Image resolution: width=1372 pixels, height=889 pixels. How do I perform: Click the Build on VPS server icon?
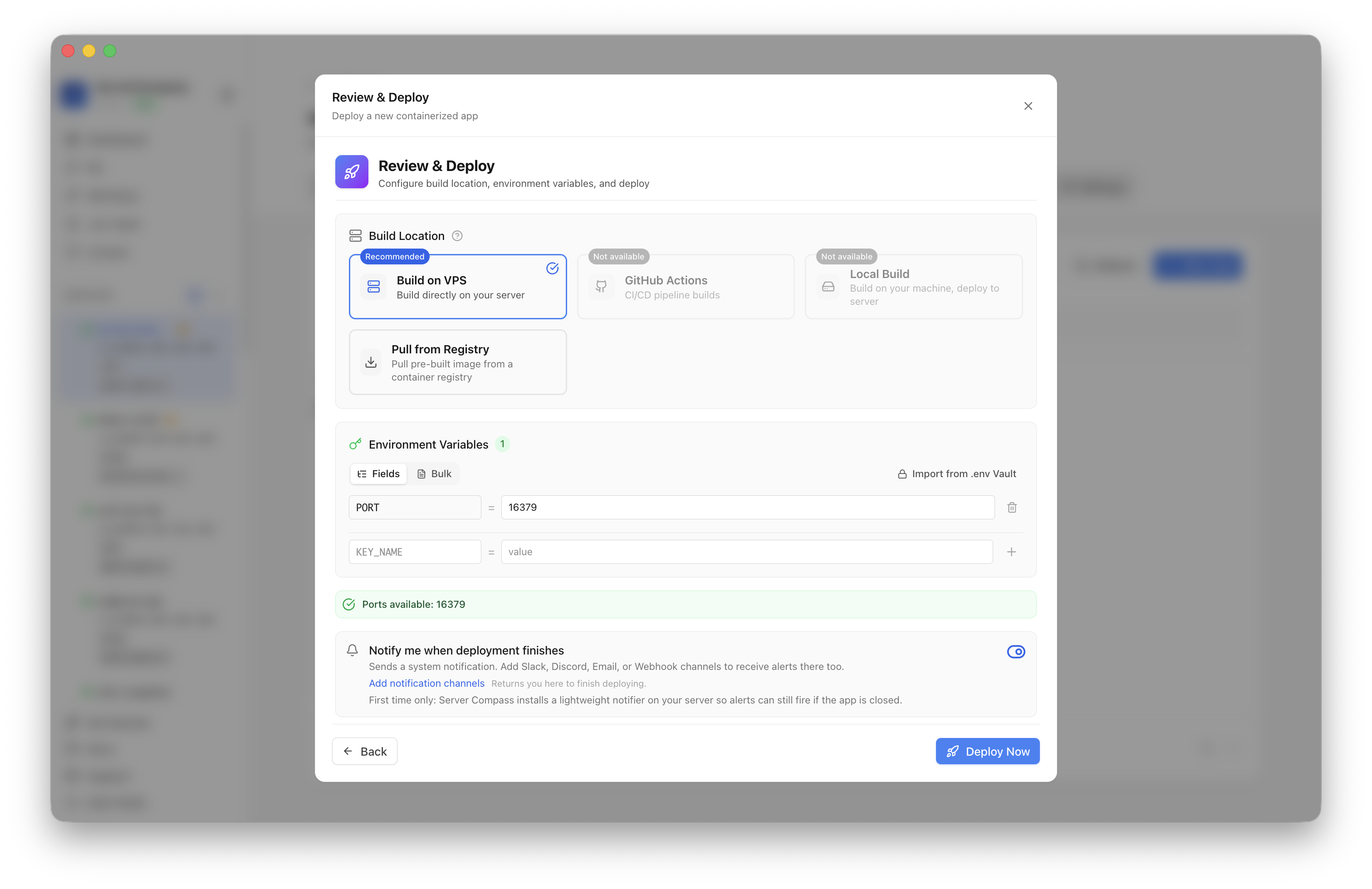pyautogui.click(x=373, y=286)
